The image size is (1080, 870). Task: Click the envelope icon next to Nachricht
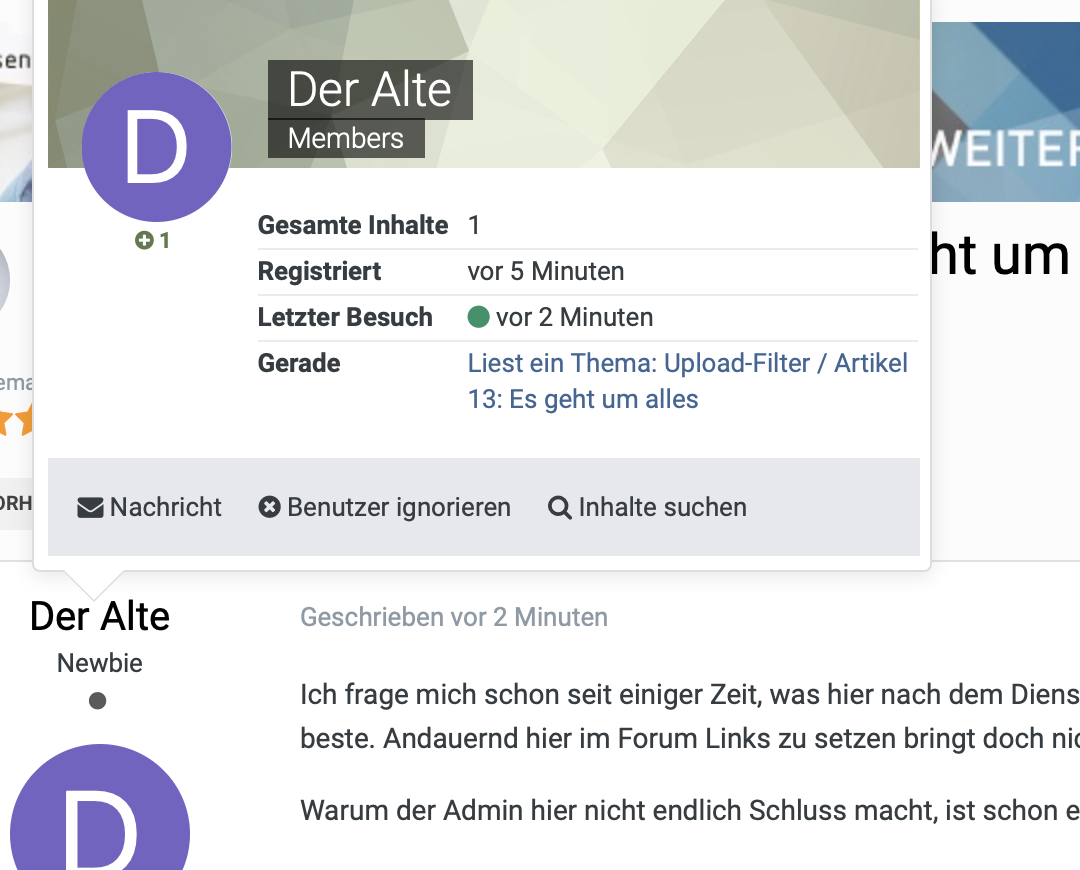[90, 508]
